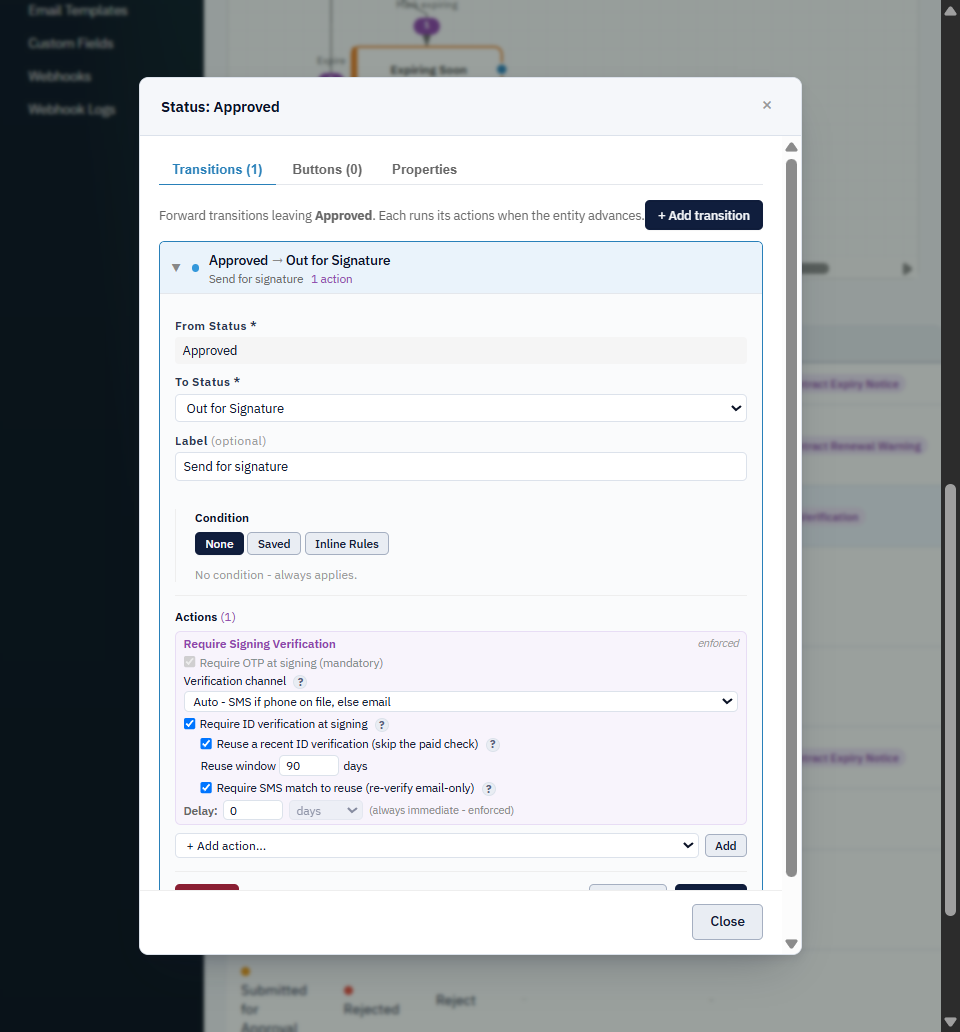The height and width of the screenshot is (1032, 960).
Task: Click Custom Fields in the background sidebar
Action: tap(71, 43)
